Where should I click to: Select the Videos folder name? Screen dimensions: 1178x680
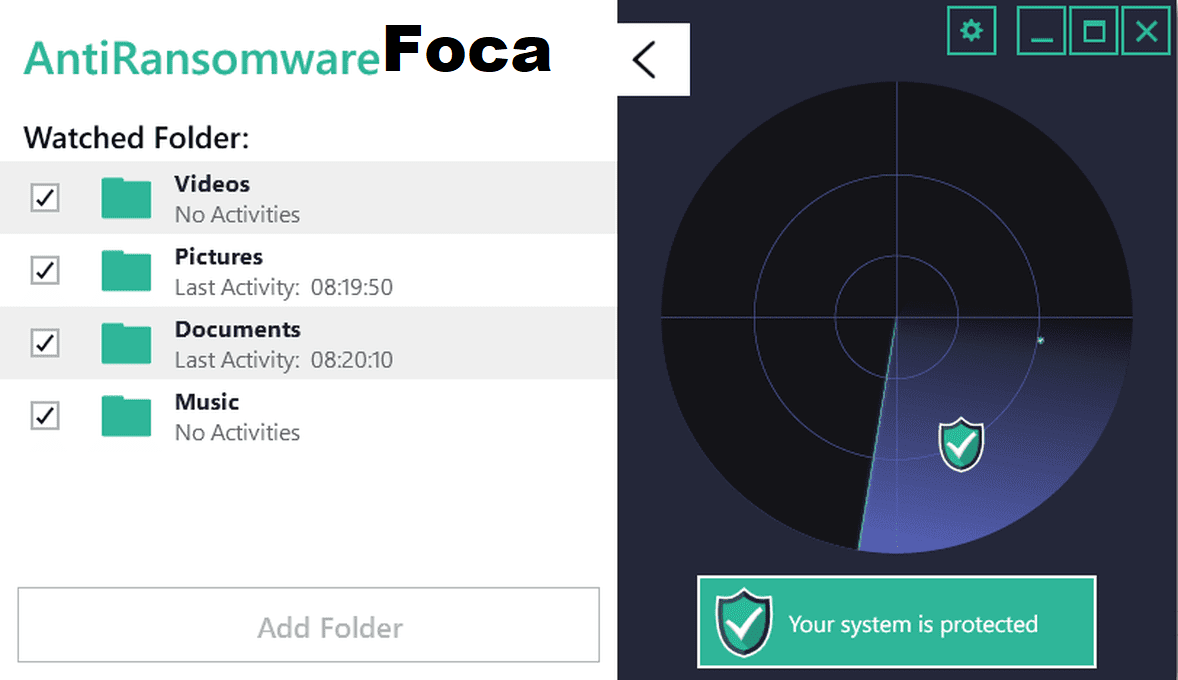[212, 184]
